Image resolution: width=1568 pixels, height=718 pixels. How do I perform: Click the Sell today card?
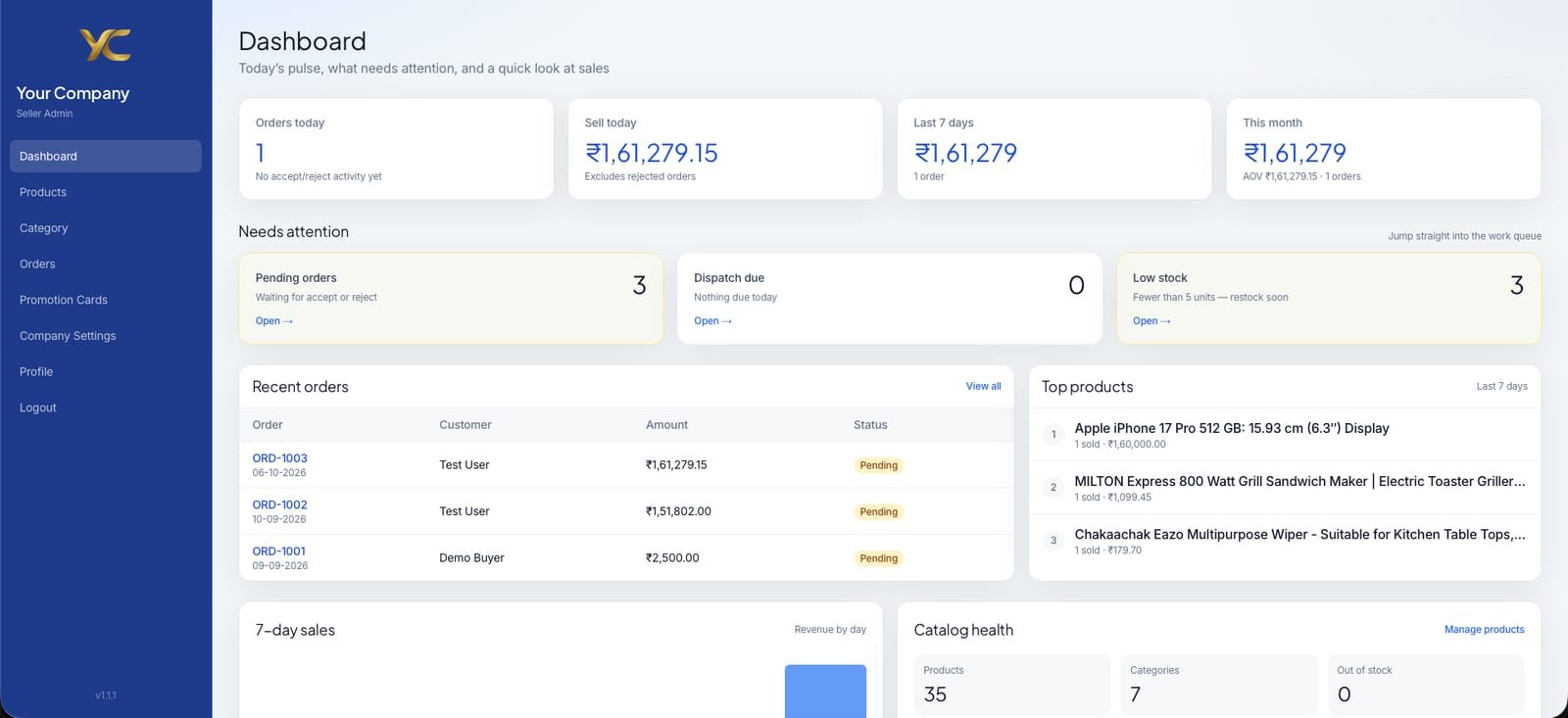tap(725, 149)
